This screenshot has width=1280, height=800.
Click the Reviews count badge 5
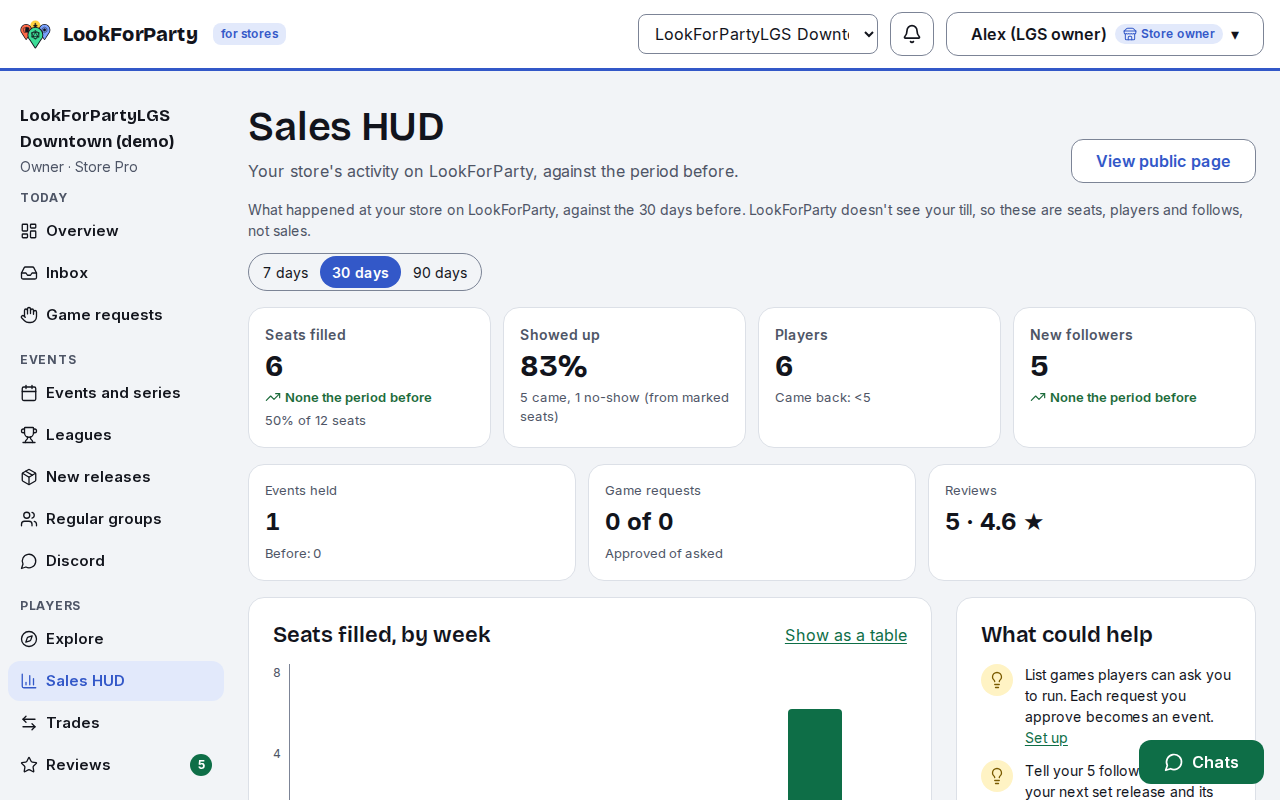[201, 765]
